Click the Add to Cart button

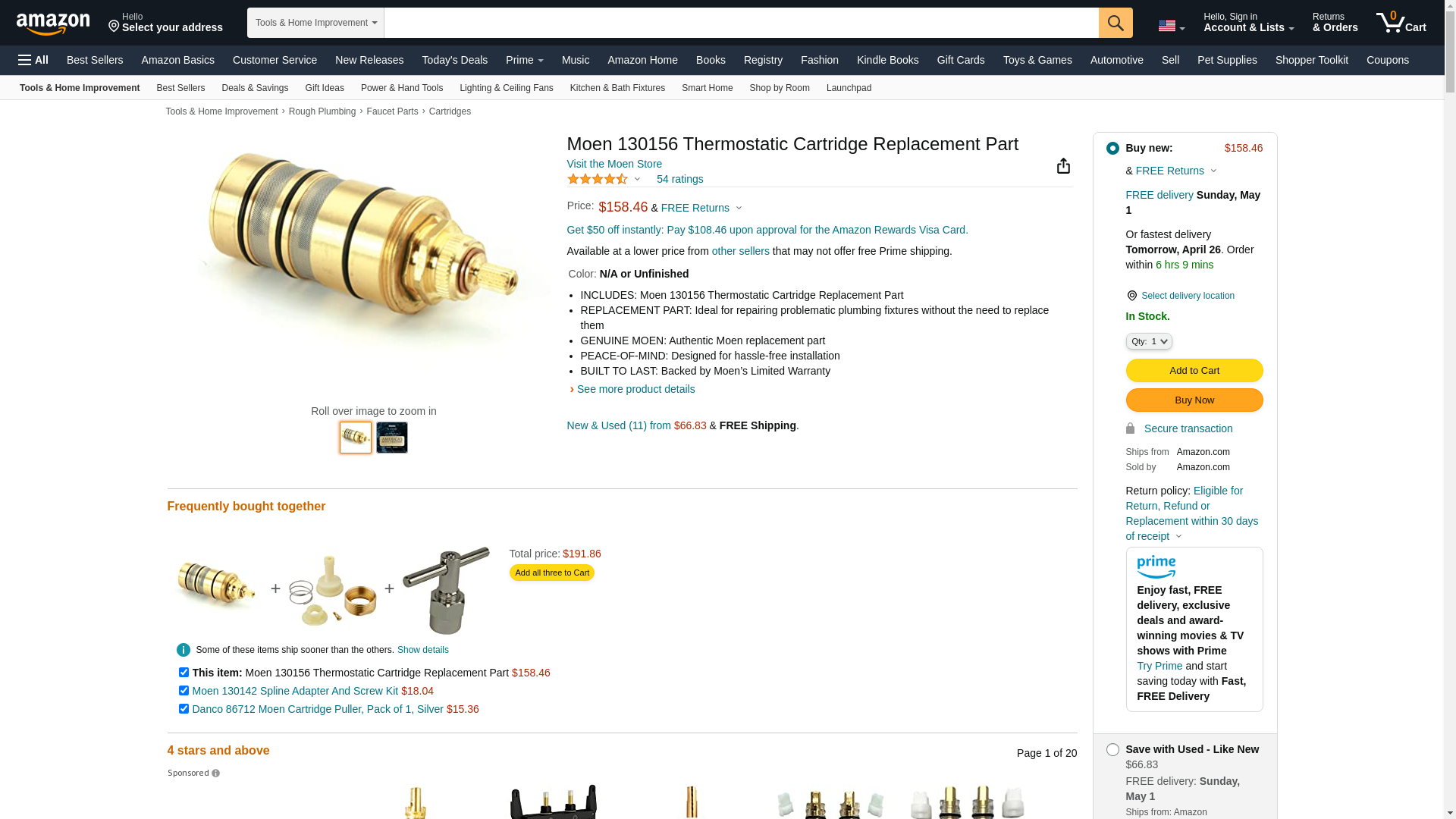[1194, 371]
